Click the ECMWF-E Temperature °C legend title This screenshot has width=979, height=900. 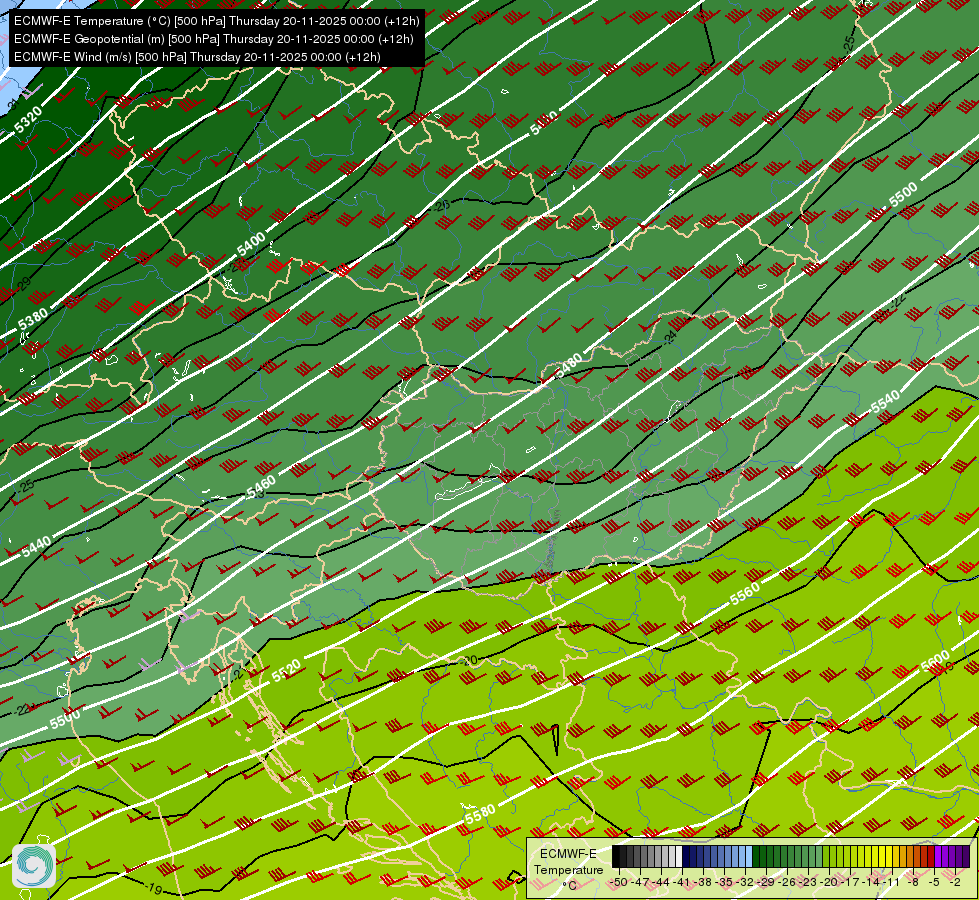coord(569,870)
